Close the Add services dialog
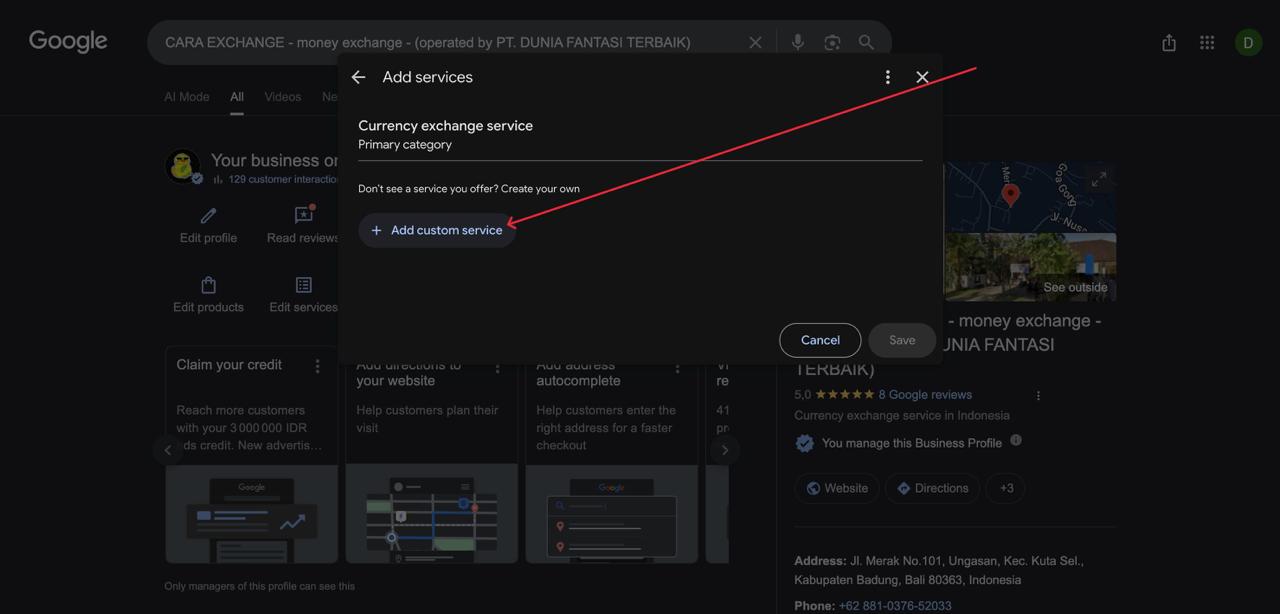 pyautogui.click(x=922, y=77)
